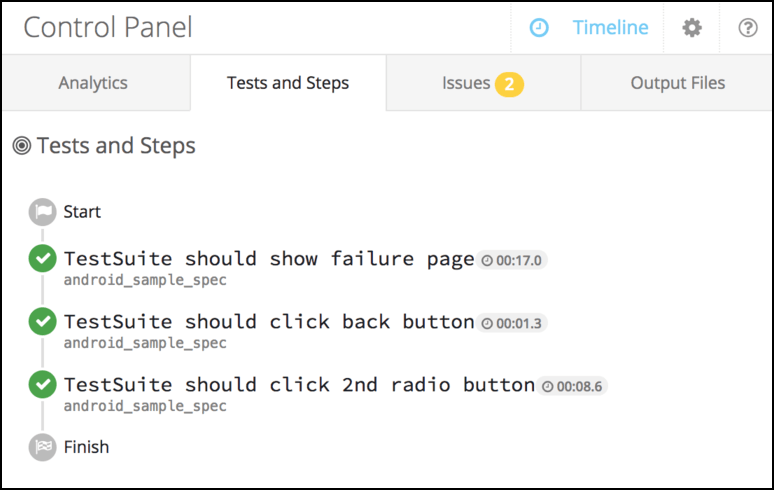Click the Start flag icon
Image resolution: width=774 pixels, height=490 pixels.
point(42,212)
